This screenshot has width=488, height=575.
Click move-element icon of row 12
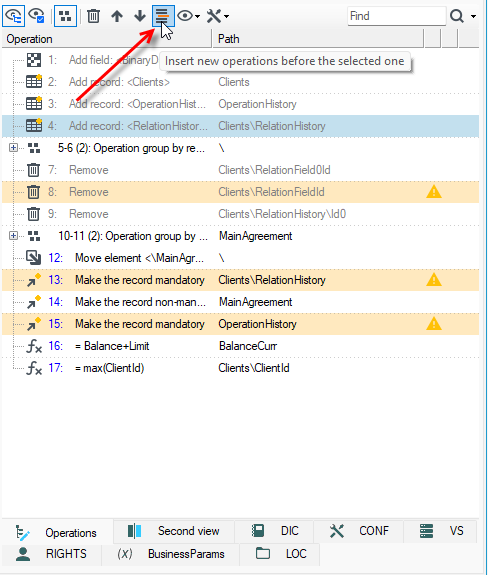pyautogui.click(x=34, y=258)
